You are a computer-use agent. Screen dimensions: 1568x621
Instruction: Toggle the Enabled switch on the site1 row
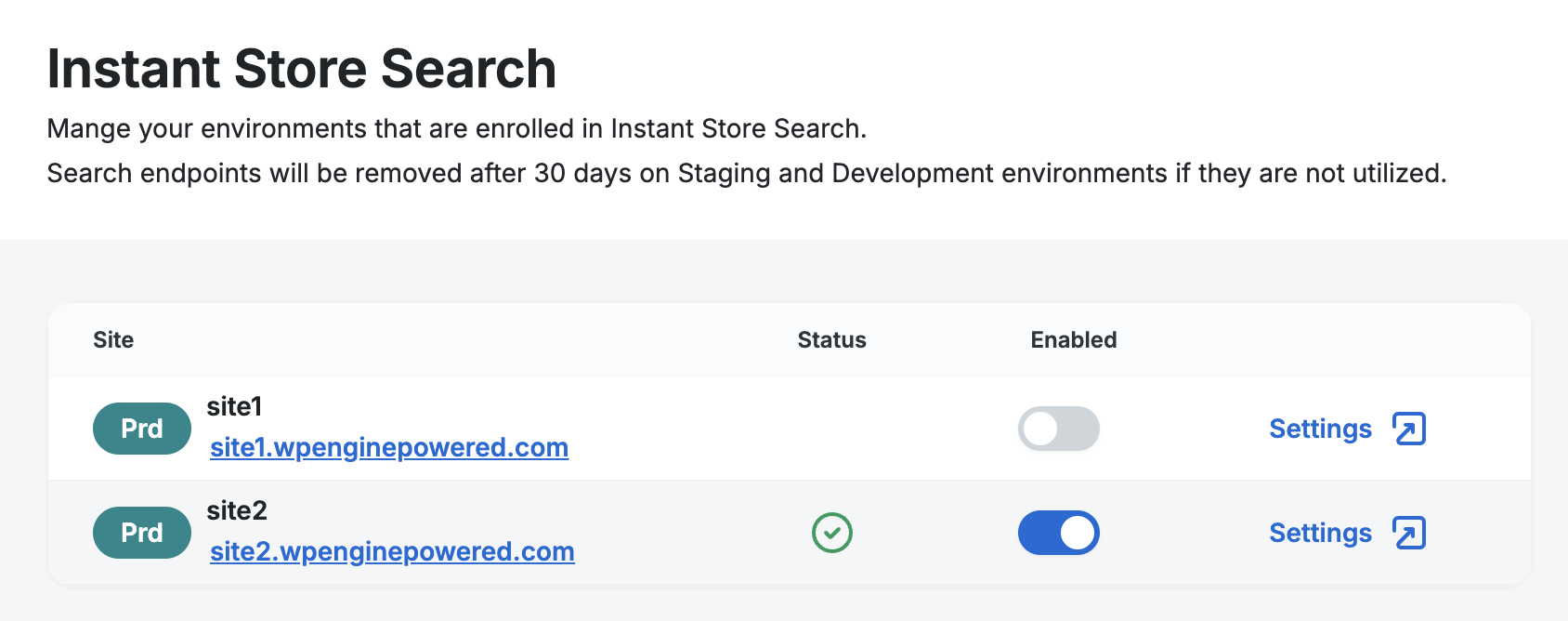click(x=1058, y=429)
